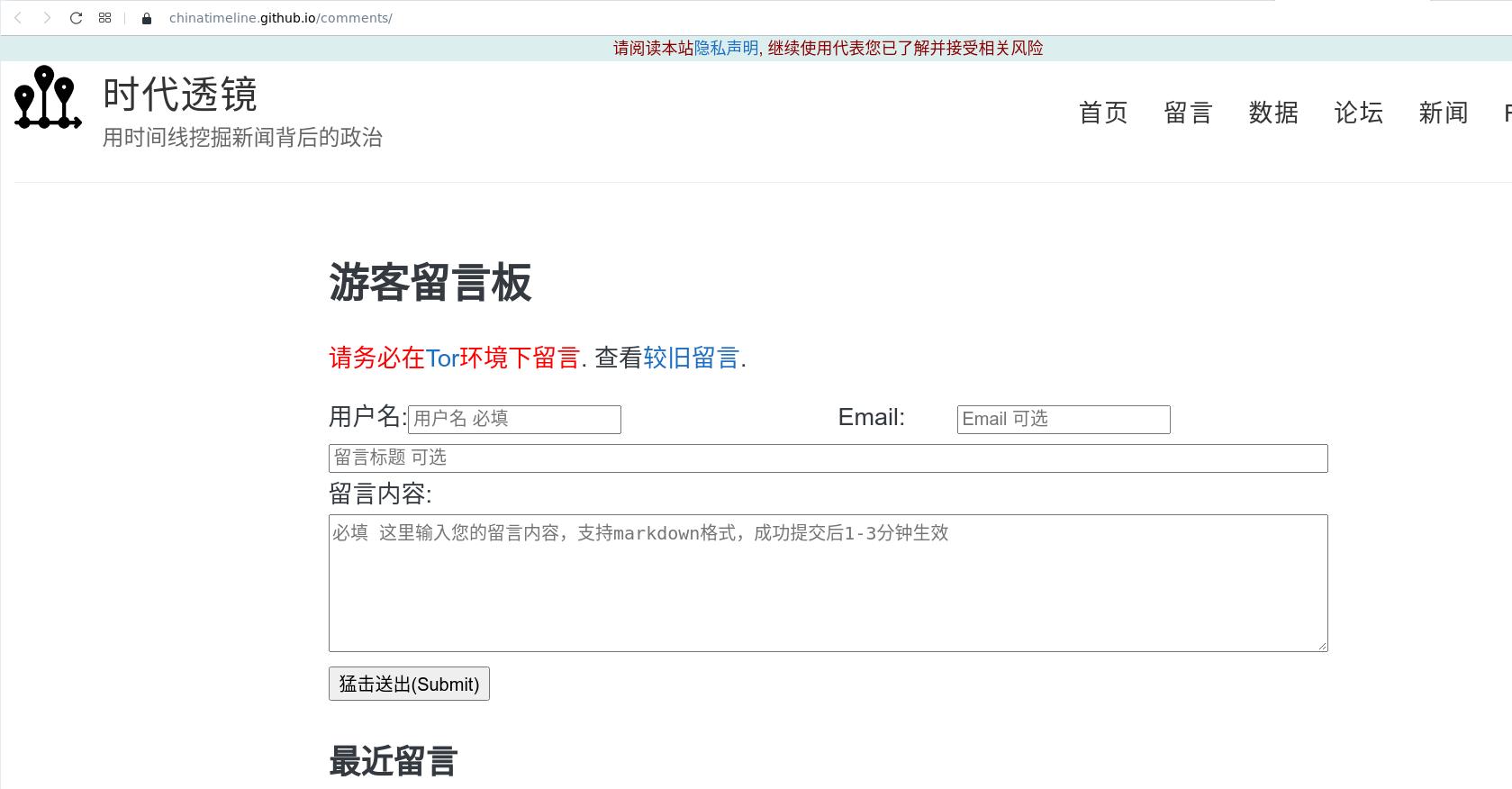Viewport: 1512px width, 789px height.
Task: Click the 用户名: label
Action: point(368,416)
